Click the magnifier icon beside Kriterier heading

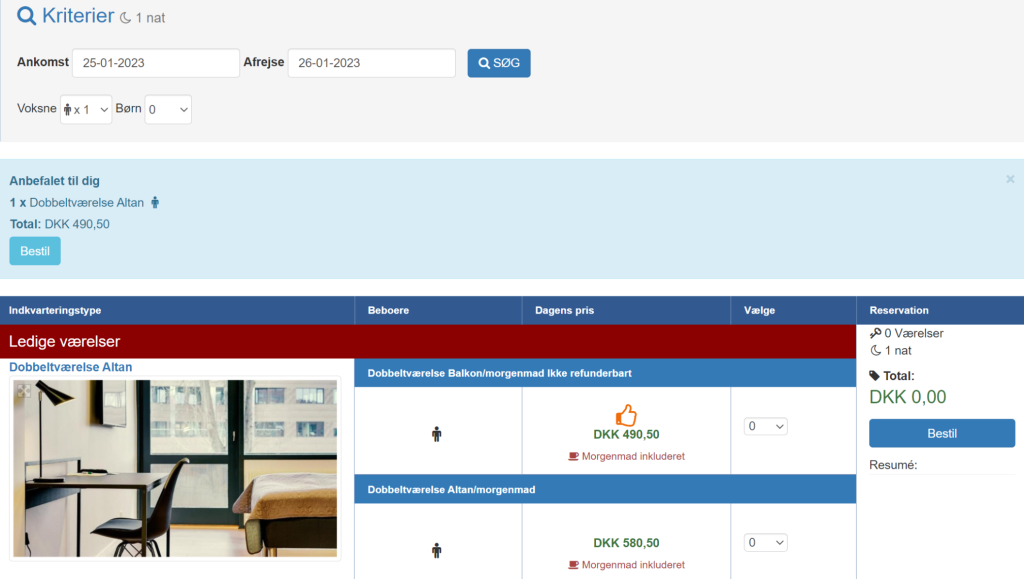tap(27, 16)
